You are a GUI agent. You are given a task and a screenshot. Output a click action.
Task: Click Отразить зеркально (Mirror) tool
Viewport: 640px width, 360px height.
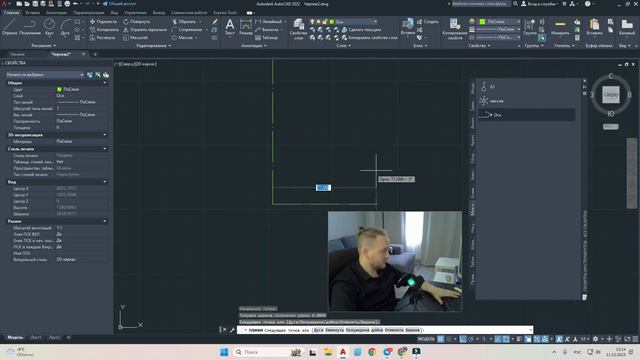tap(145, 29)
